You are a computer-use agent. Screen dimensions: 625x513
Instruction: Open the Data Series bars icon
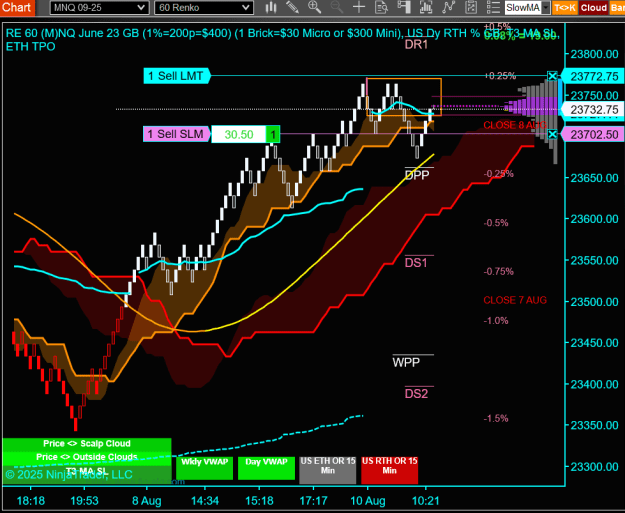coord(426,7)
